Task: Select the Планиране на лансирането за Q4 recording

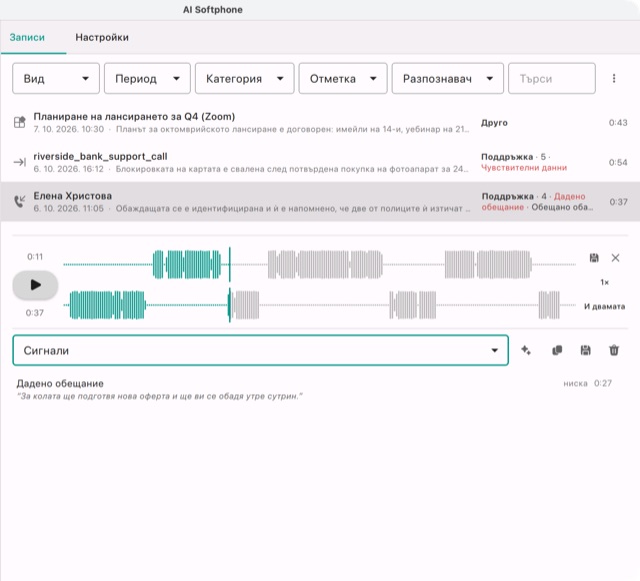Action: pos(320,122)
